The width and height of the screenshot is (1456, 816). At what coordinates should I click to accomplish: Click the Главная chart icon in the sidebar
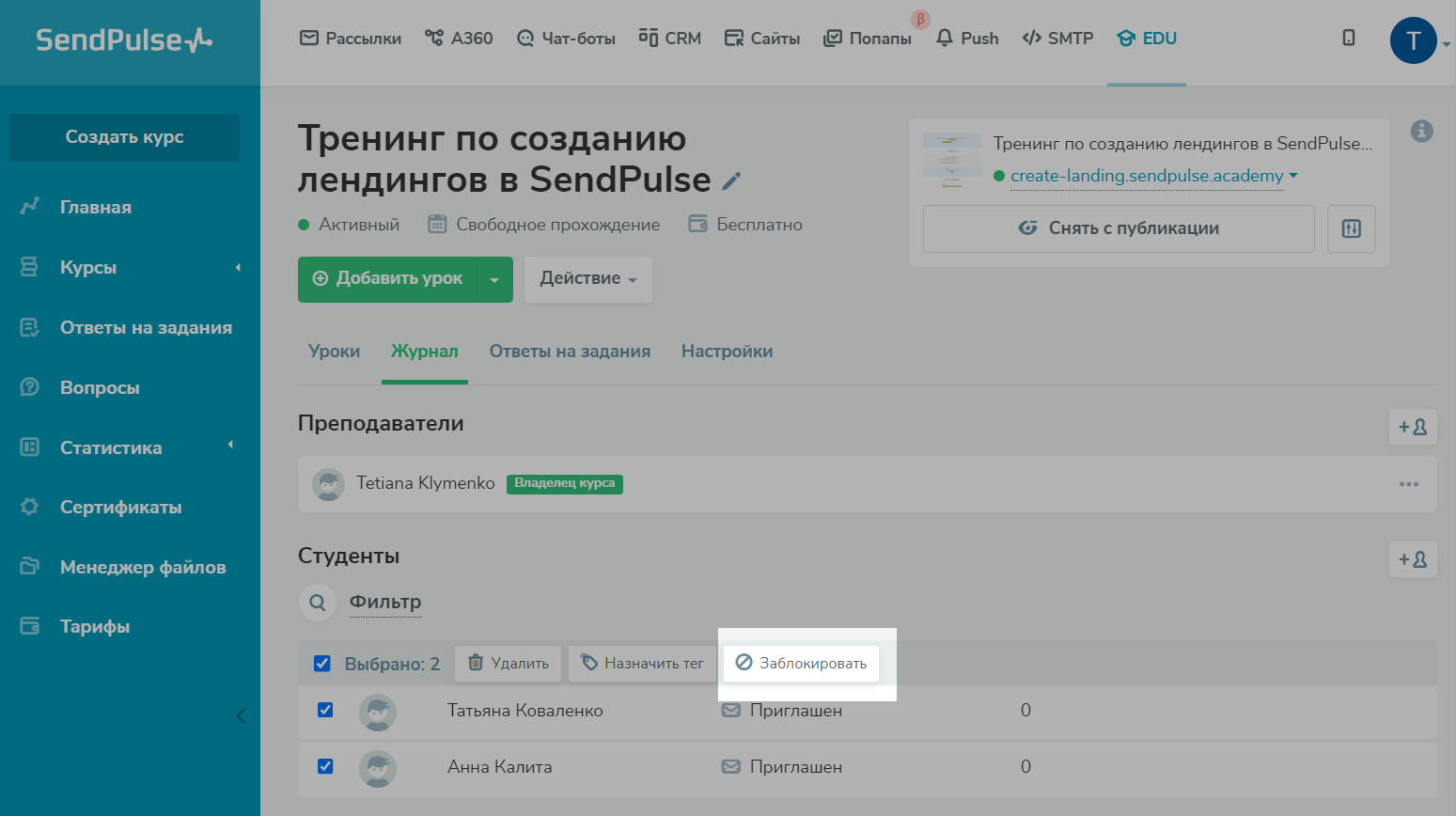[x=30, y=206]
